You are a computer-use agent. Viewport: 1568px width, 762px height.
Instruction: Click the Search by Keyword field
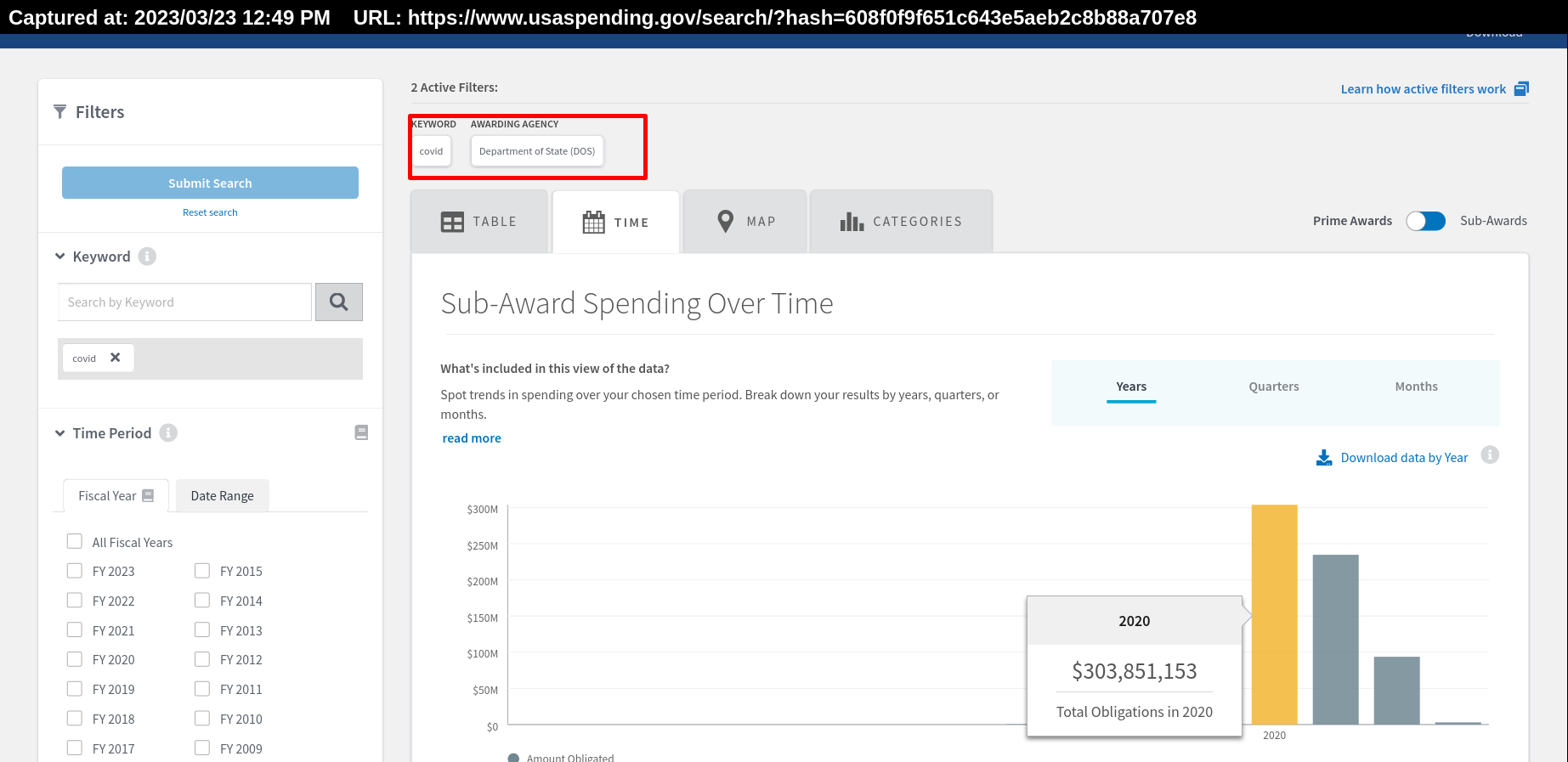click(184, 302)
